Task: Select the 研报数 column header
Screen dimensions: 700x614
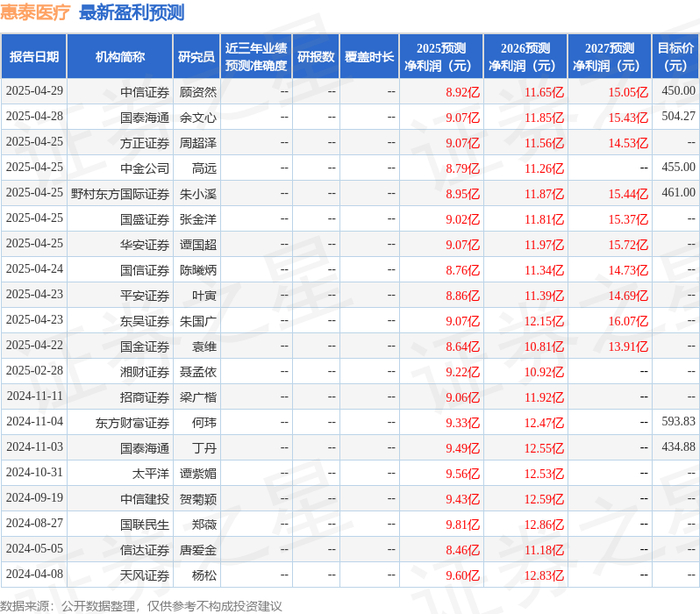Action: coord(316,56)
